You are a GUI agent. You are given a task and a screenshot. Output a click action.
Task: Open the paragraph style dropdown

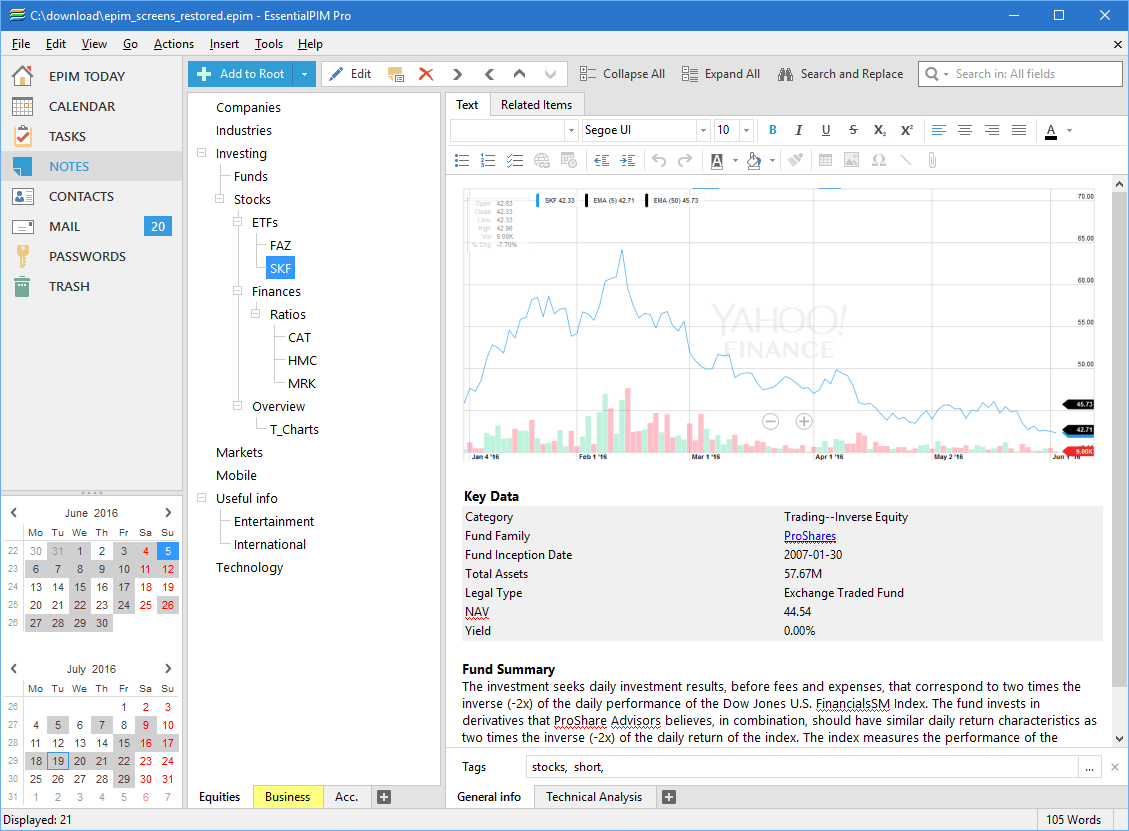572,130
